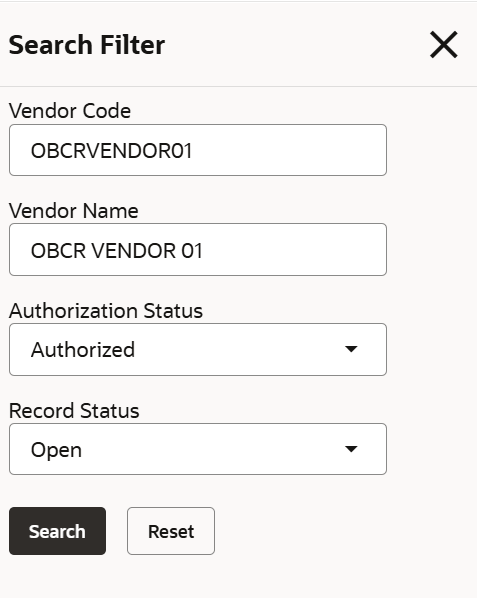The image size is (477, 598).
Task: Close the Search Filter panel
Action: pos(443,45)
